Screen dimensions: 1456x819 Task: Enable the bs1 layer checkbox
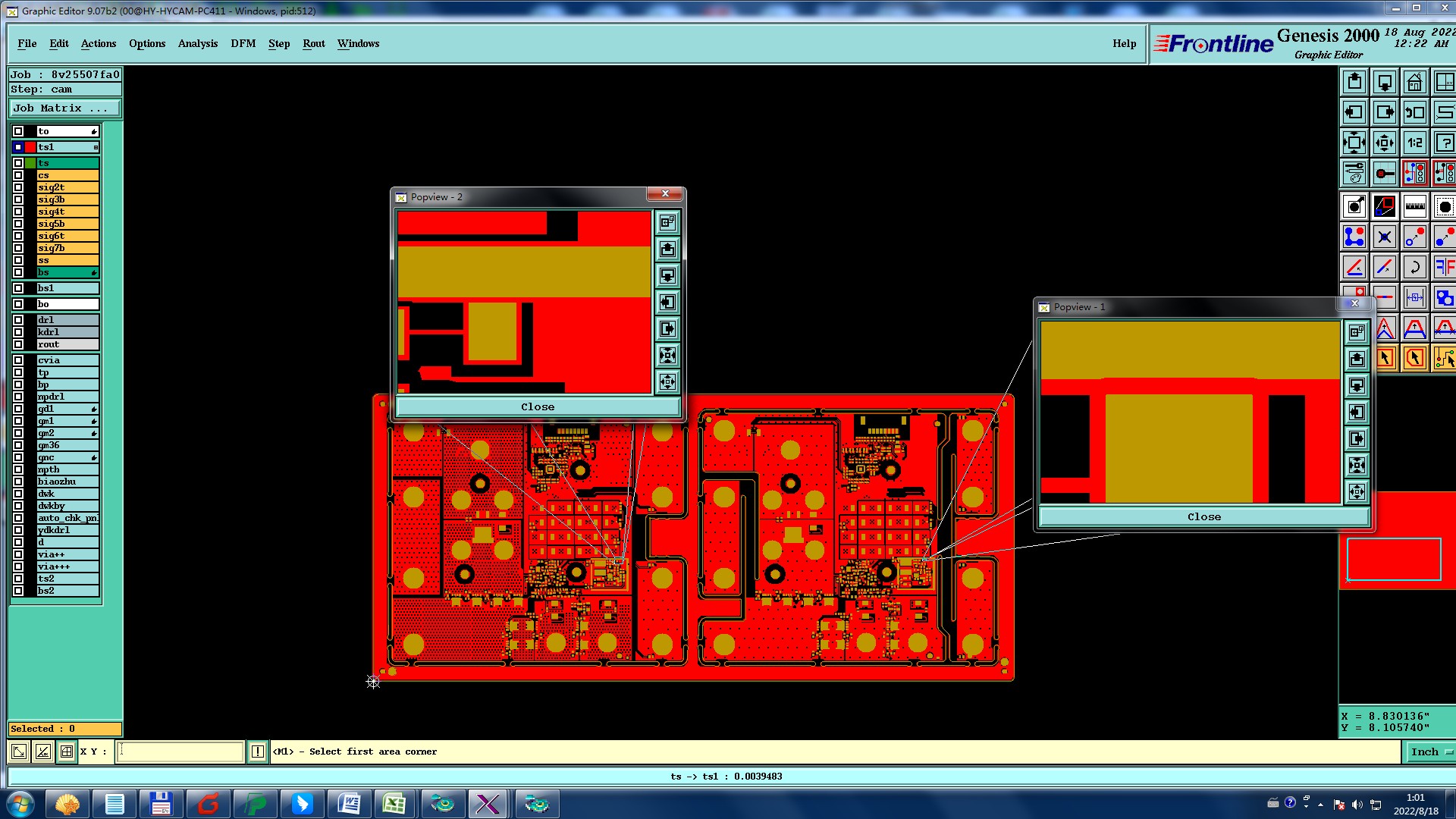(x=18, y=288)
